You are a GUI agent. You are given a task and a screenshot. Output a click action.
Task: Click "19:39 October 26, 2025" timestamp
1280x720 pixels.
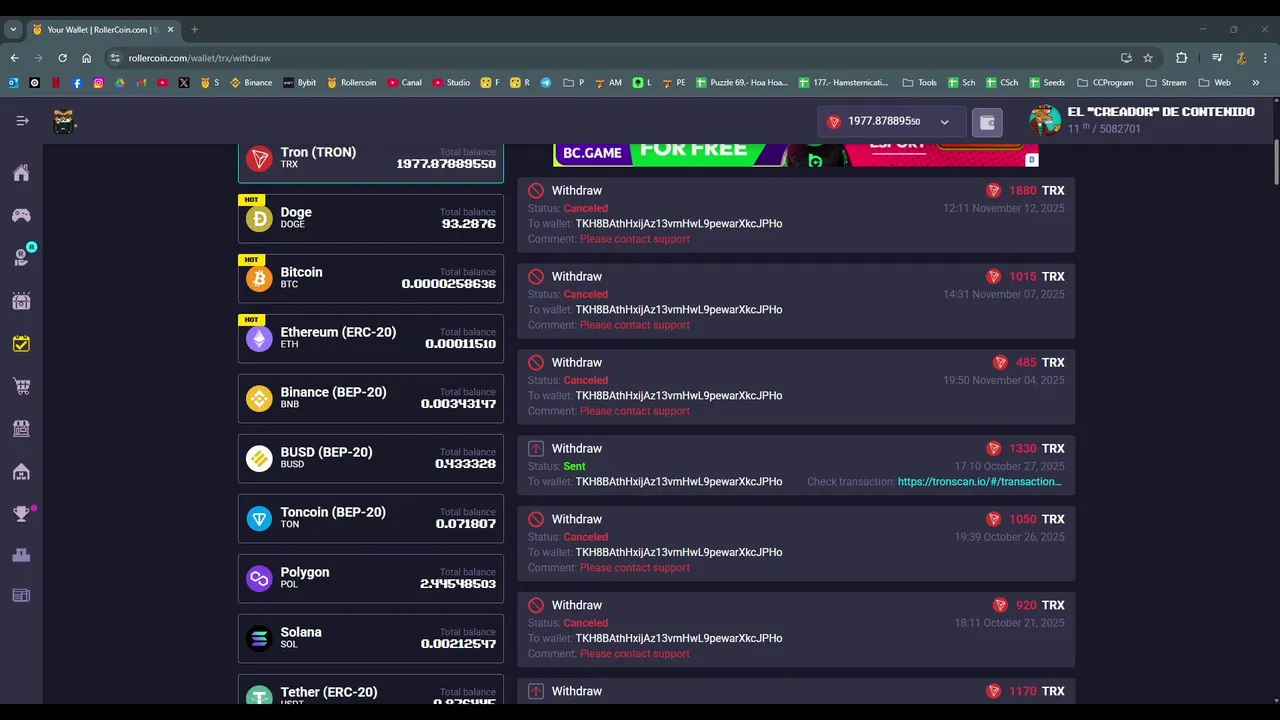coord(1010,537)
